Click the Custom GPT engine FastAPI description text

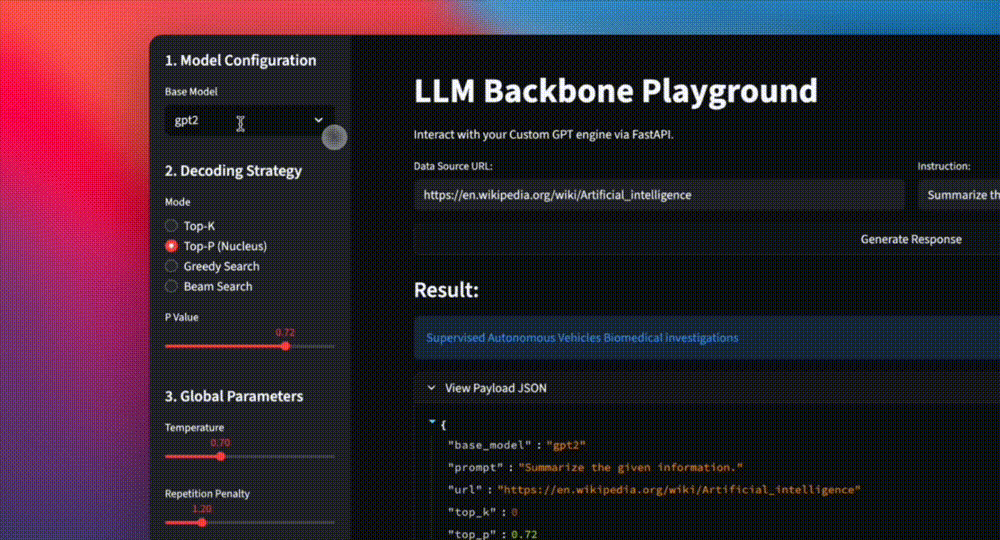tap(543, 135)
